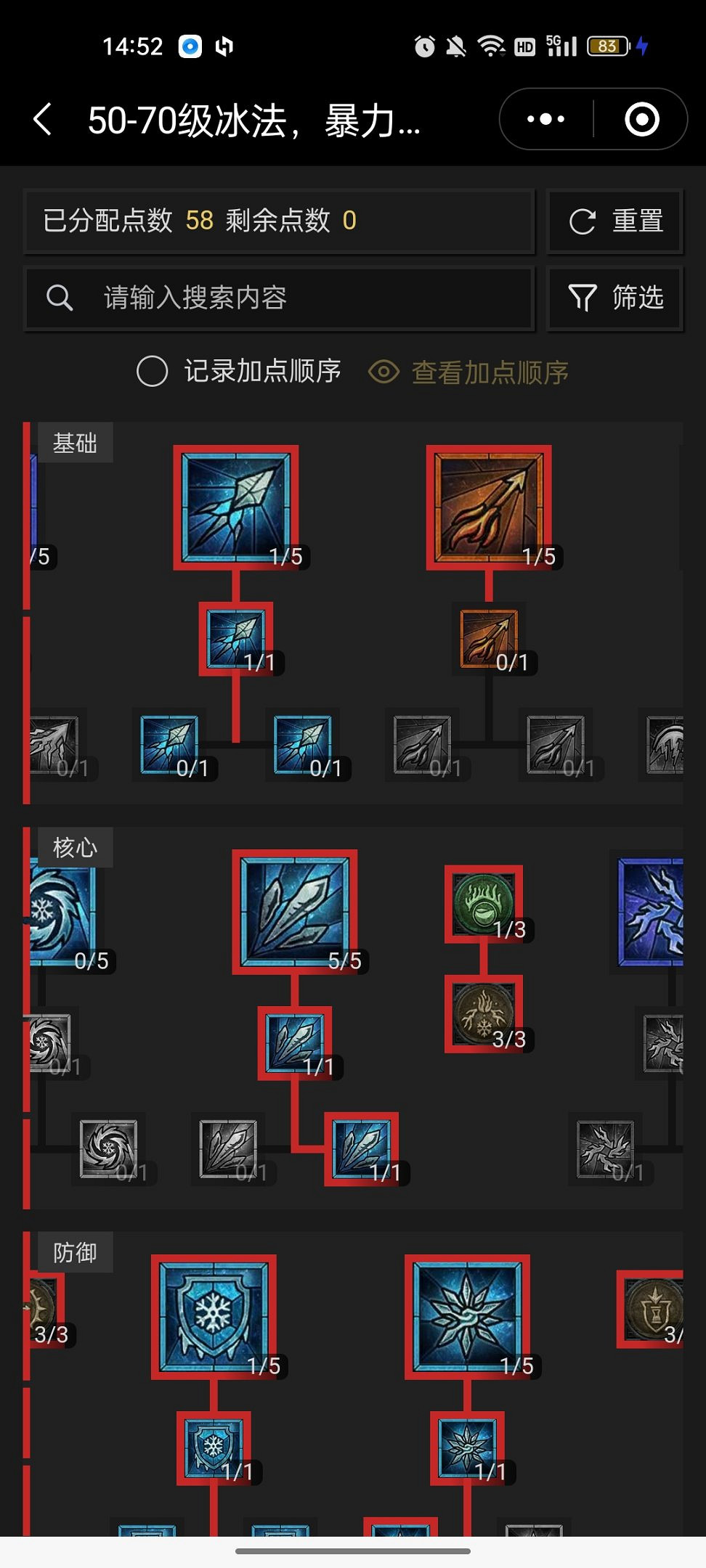Select the Frost Bolt basic skill 1/5

236,507
